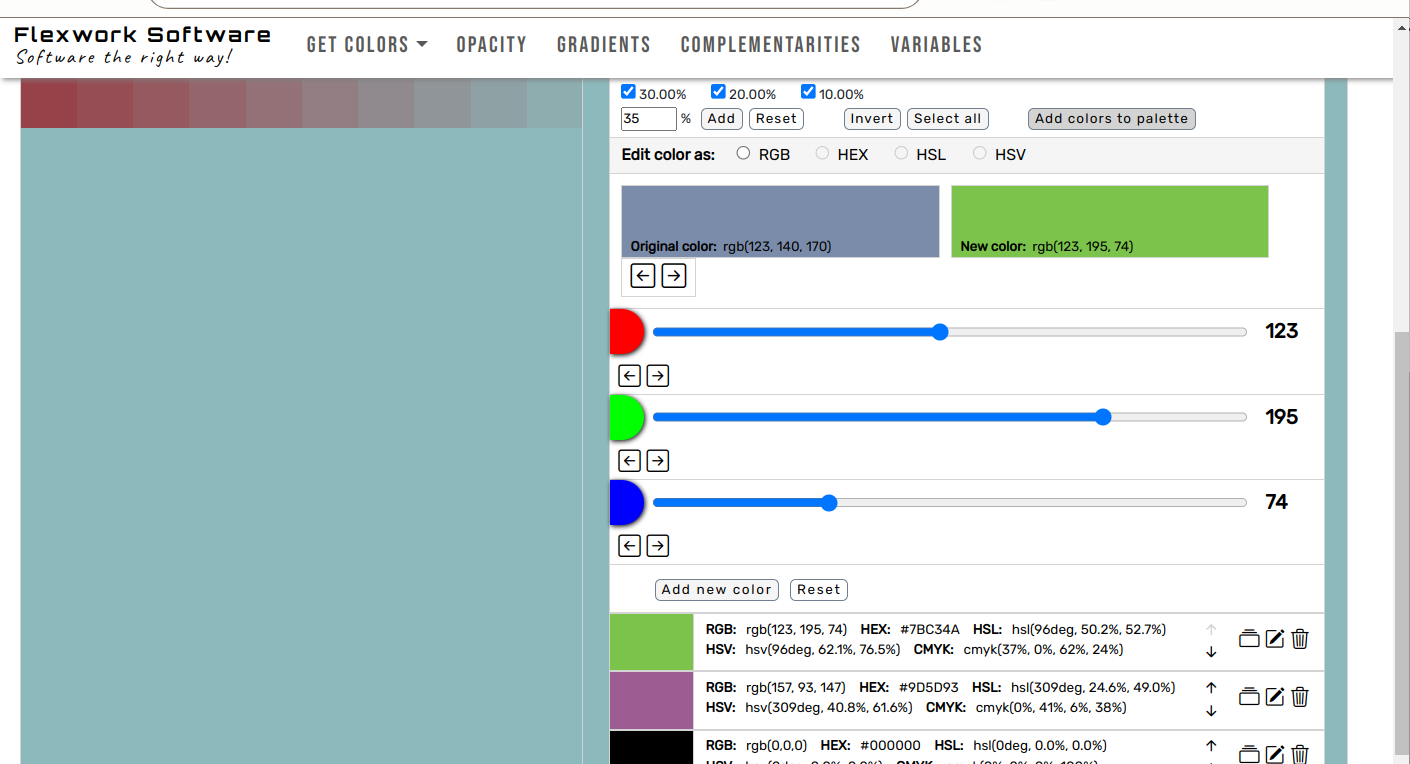This screenshot has width=1410, height=764.
Task: Click the black #000000 palette swatch
Action: (651, 748)
